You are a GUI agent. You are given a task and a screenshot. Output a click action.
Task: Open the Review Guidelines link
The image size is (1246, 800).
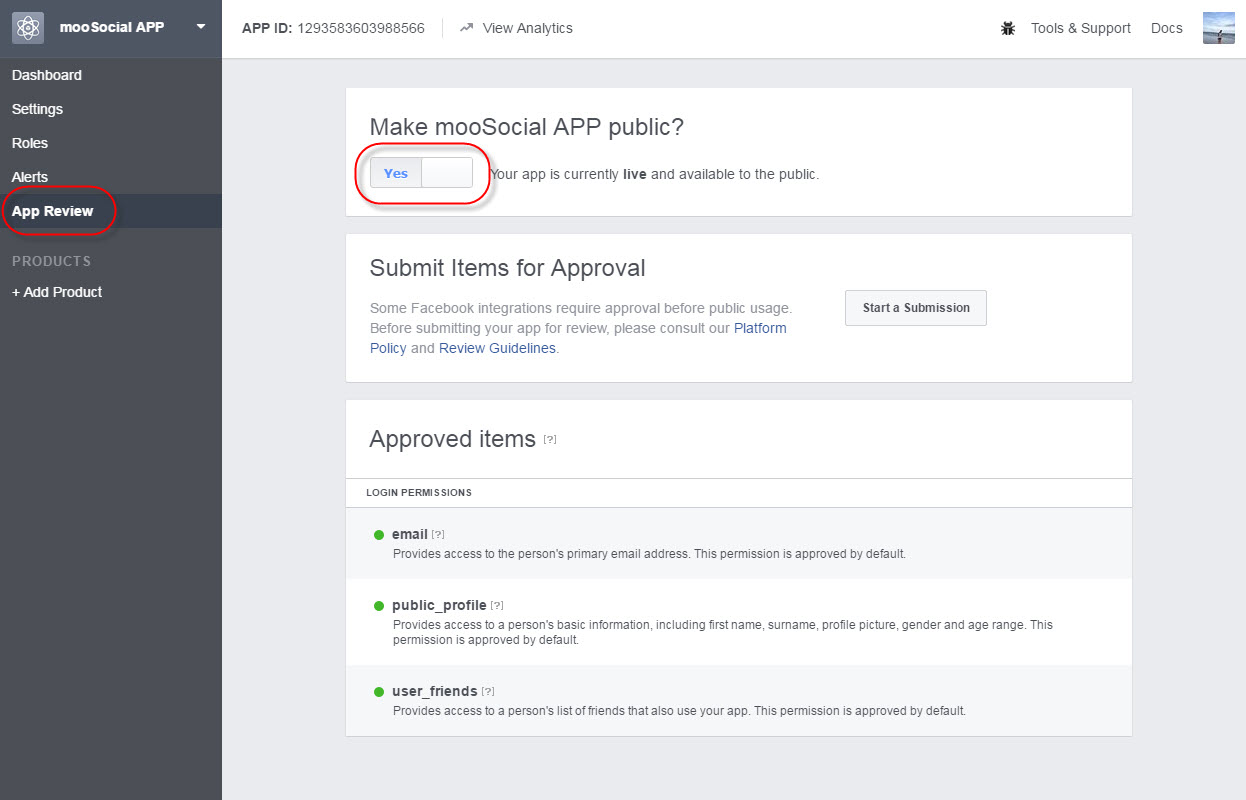497,347
